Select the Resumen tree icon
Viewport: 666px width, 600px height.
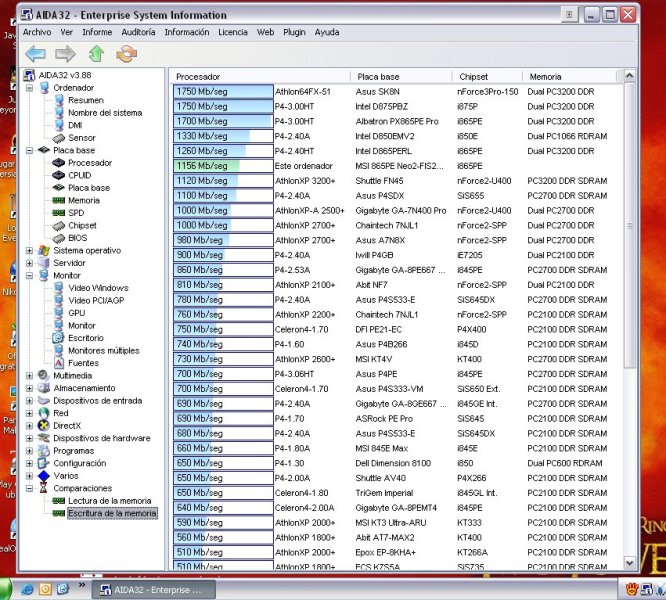[x=59, y=100]
